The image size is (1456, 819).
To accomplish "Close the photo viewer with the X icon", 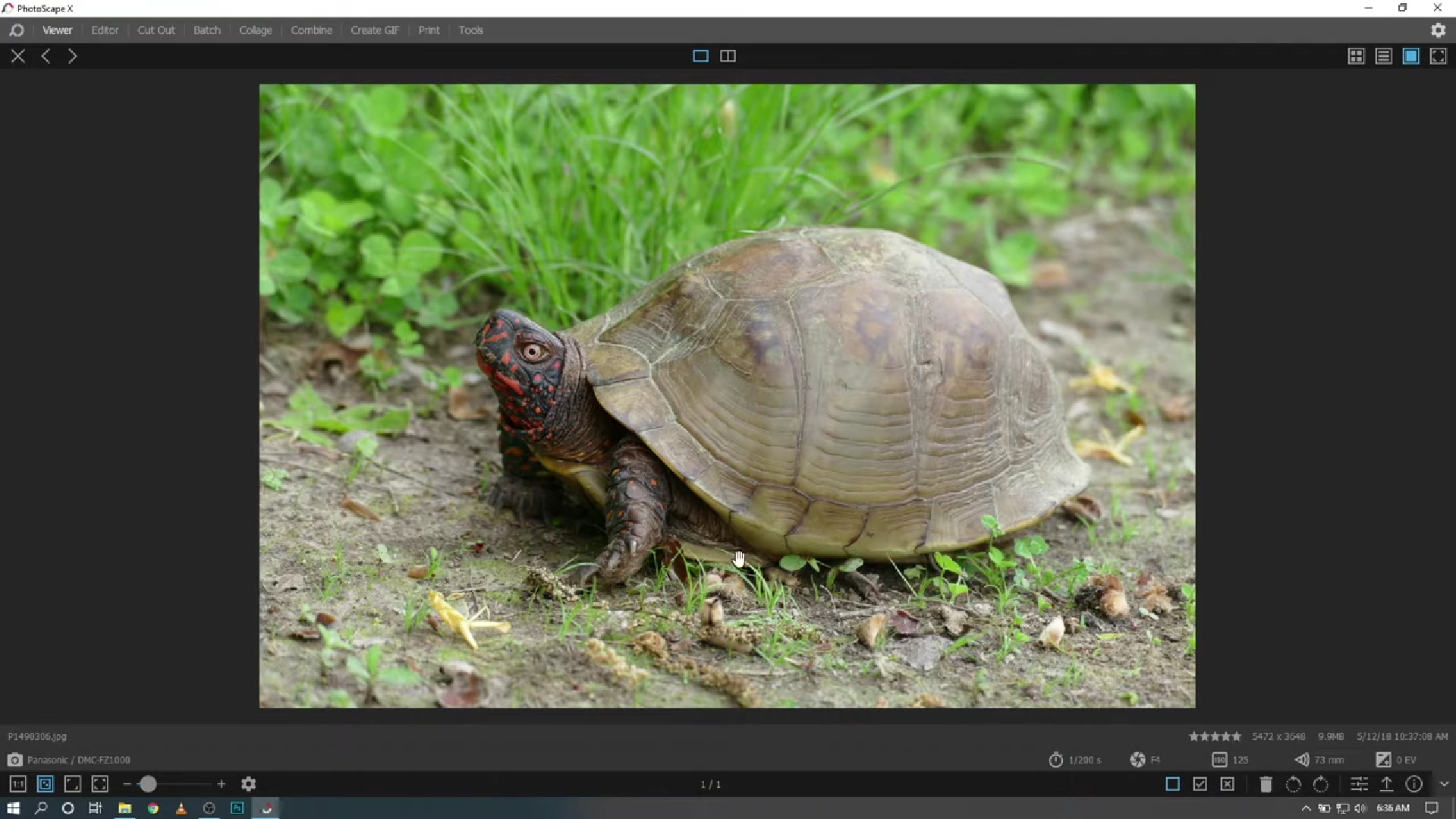I will 18,56.
